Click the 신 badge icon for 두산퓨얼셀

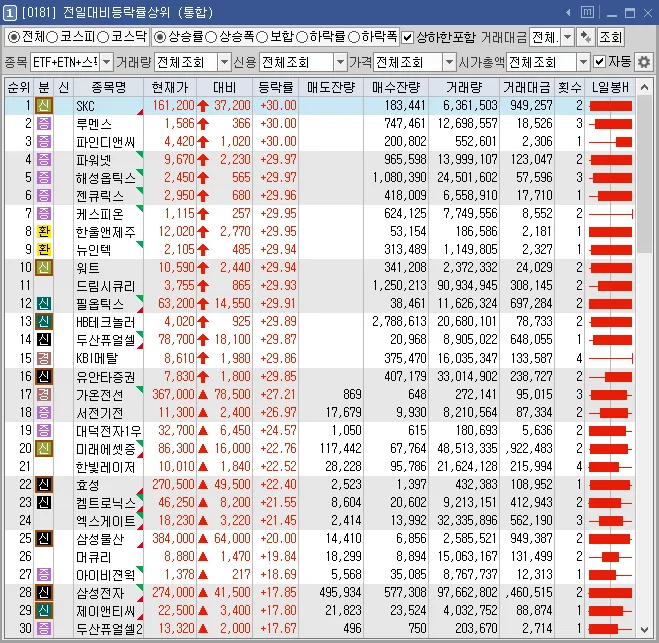tap(44, 340)
